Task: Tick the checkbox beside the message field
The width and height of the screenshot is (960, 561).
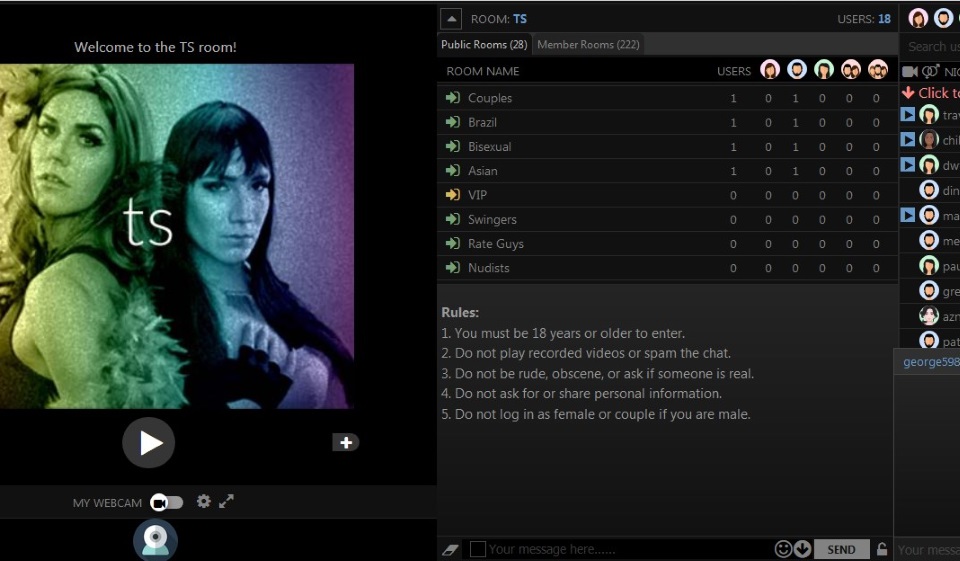Action: [478, 549]
